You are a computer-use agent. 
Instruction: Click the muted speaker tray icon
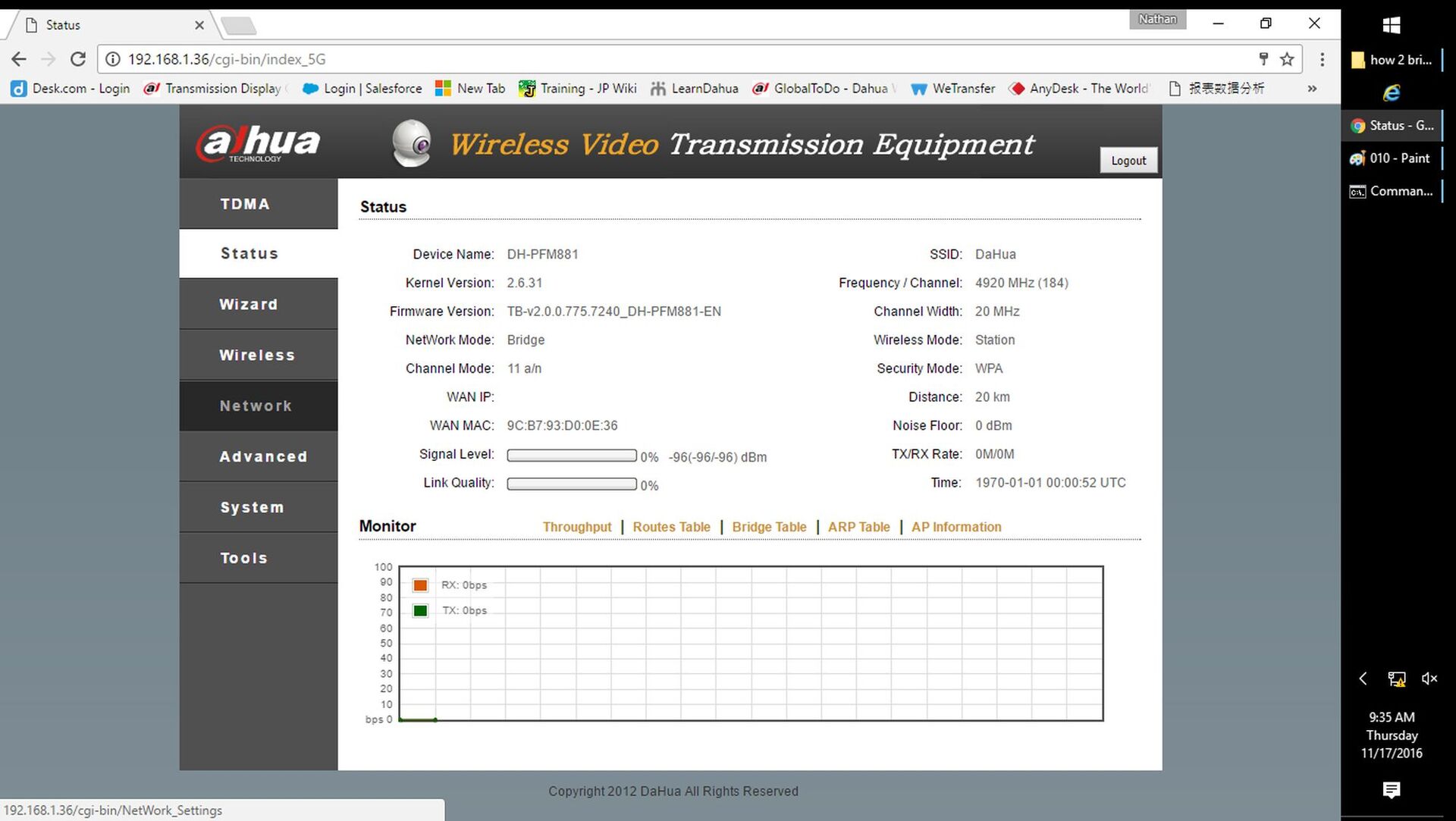pyautogui.click(x=1429, y=678)
